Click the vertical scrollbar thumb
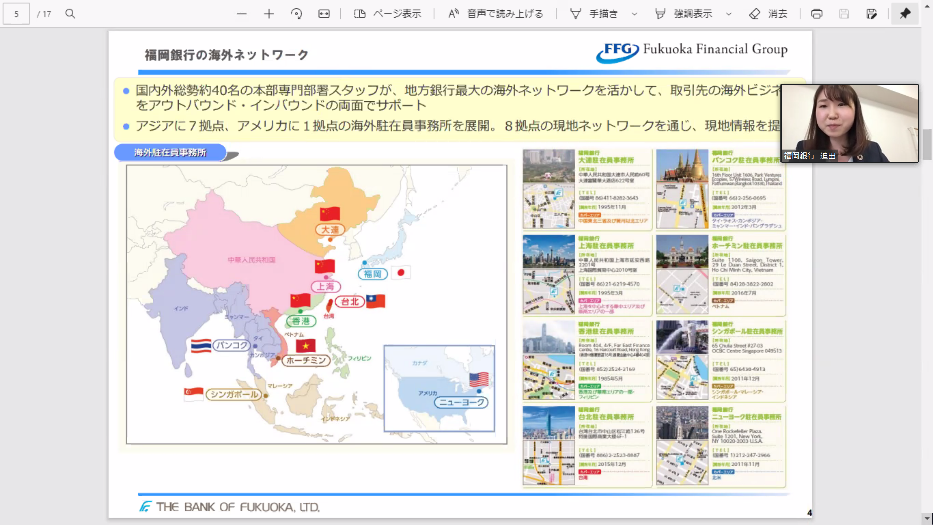933x525 pixels. (926, 145)
